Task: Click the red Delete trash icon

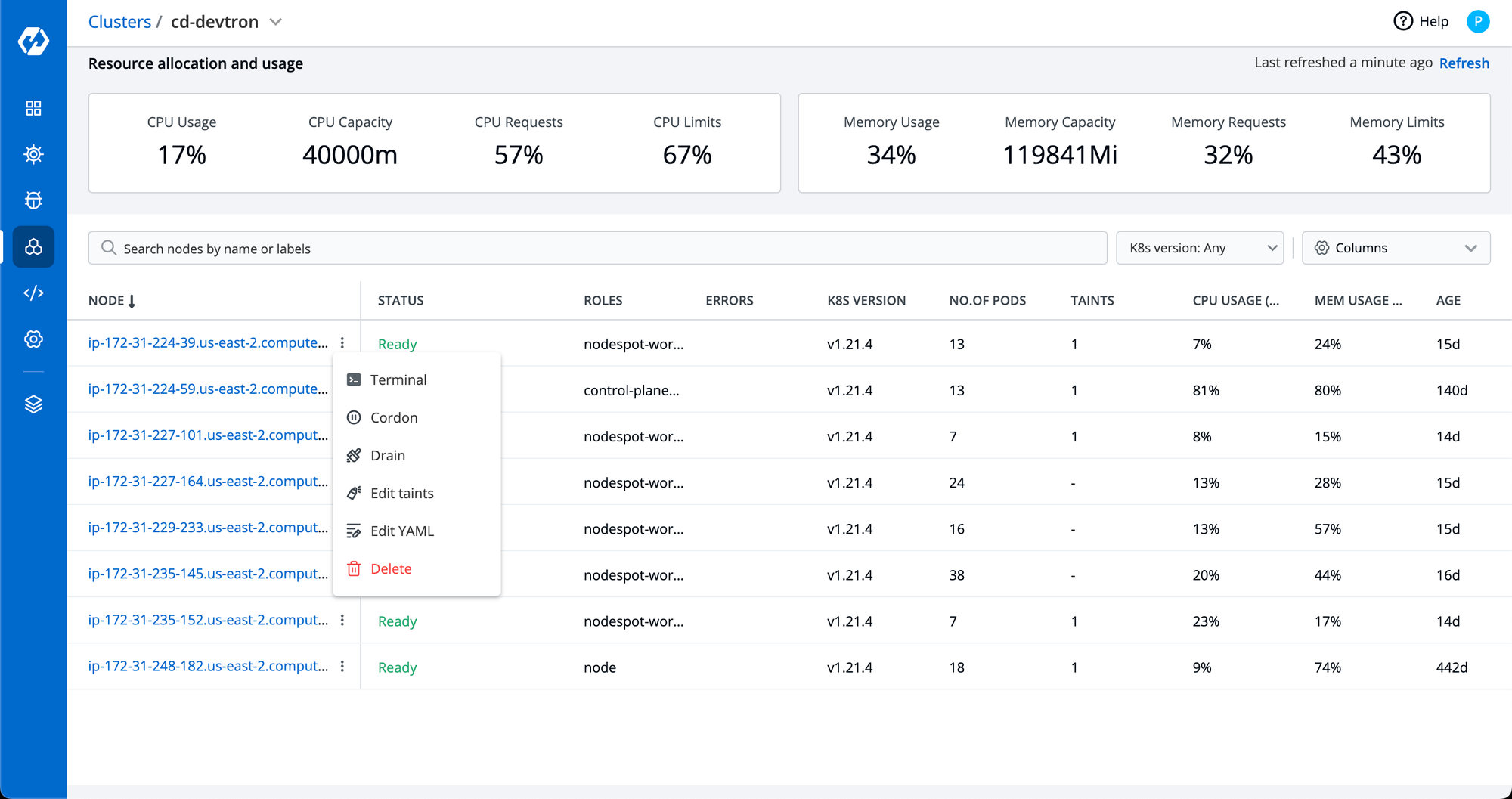Action: pyautogui.click(x=354, y=568)
